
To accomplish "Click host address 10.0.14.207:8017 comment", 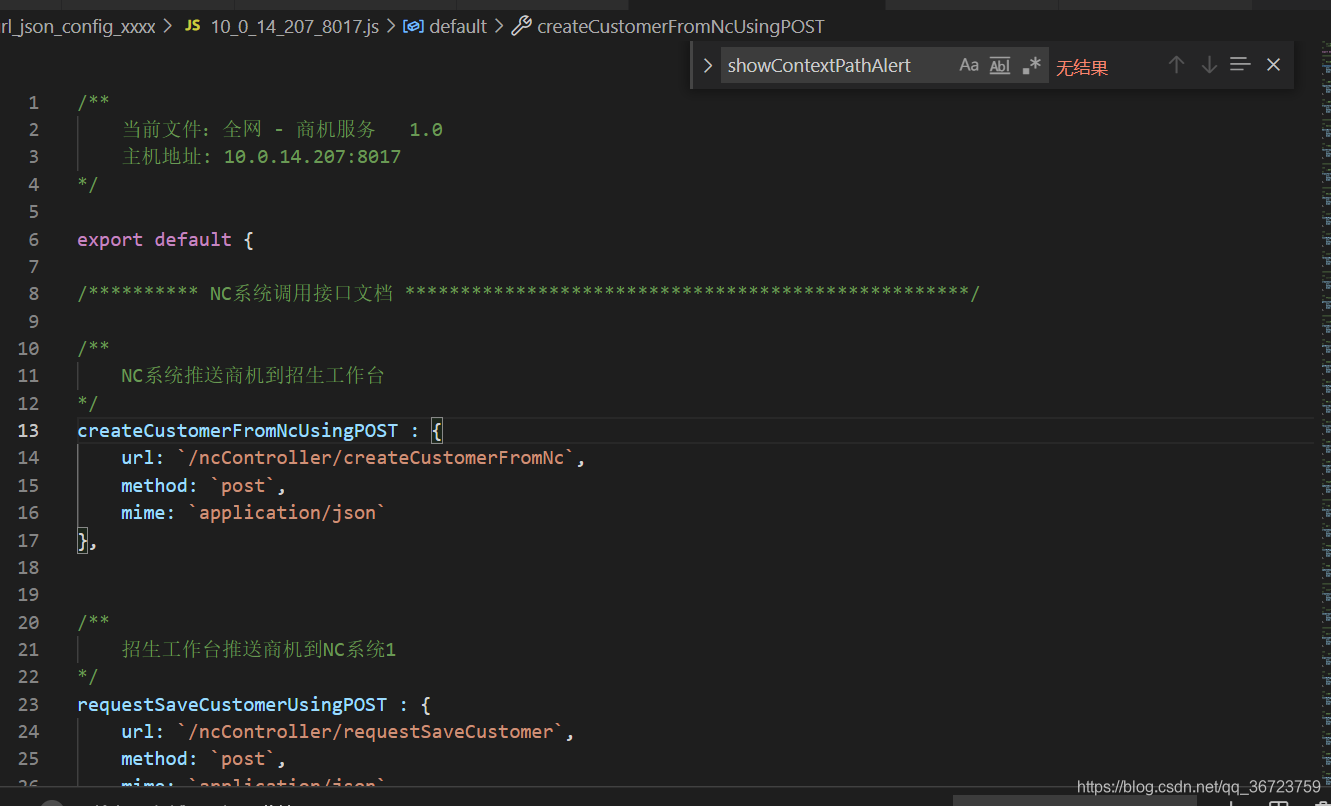I will tap(261, 156).
